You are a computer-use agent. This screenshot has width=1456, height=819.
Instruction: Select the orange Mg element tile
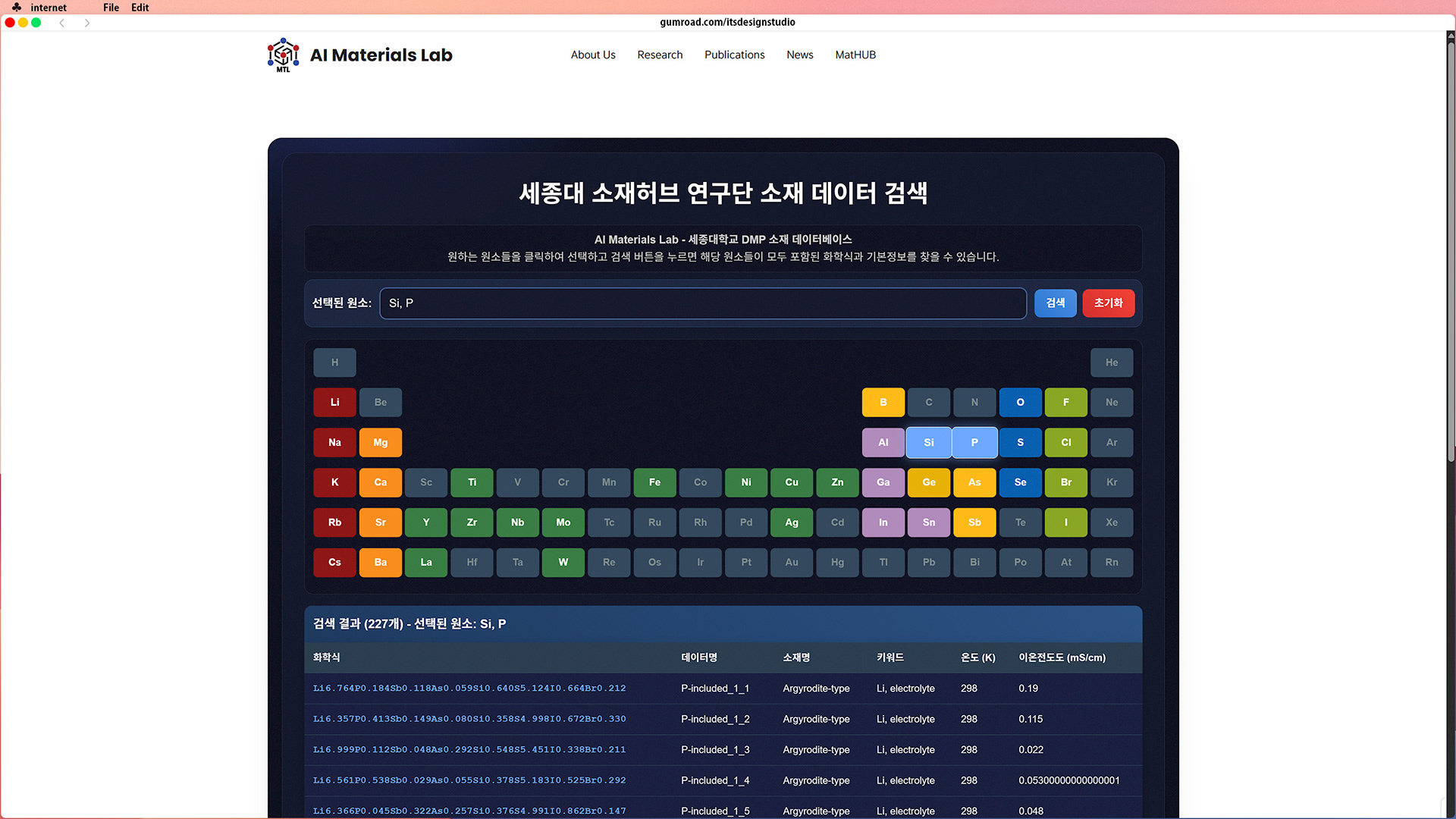[x=380, y=442]
